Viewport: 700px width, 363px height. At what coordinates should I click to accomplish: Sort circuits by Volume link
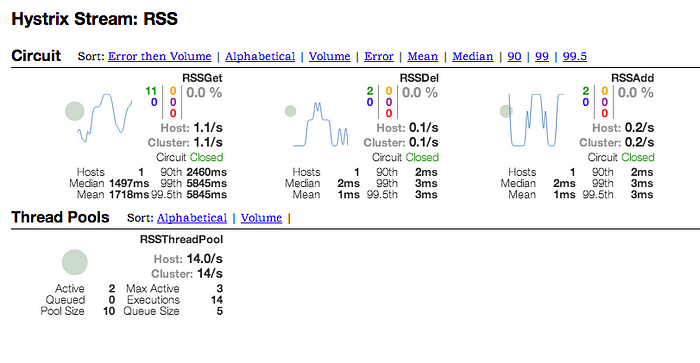point(329,56)
